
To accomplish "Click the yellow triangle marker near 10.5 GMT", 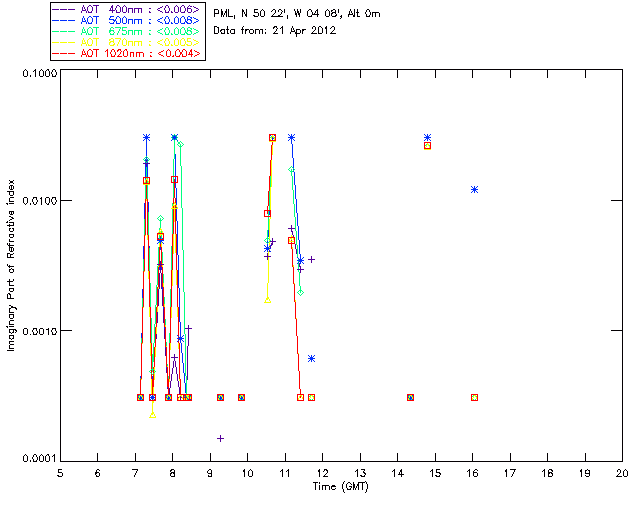I will (x=267, y=300).
